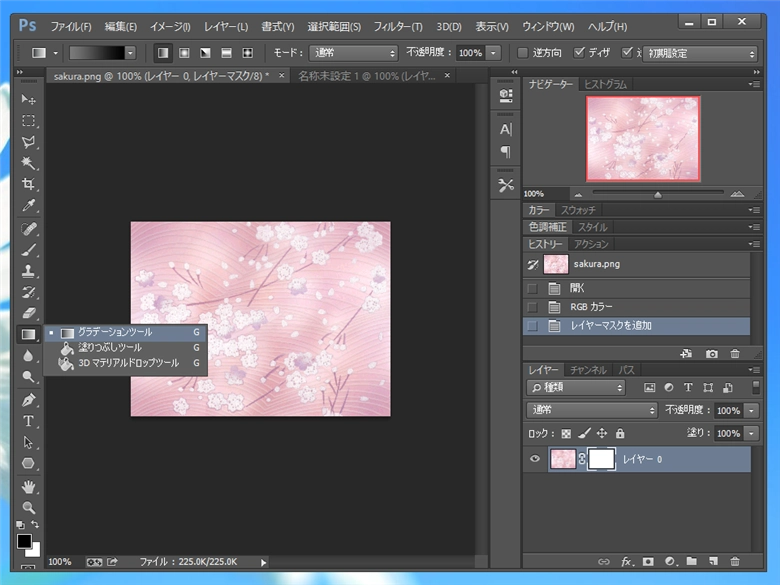Select the RGB カラー history state
This screenshot has width=780, height=585.
point(591,307)
